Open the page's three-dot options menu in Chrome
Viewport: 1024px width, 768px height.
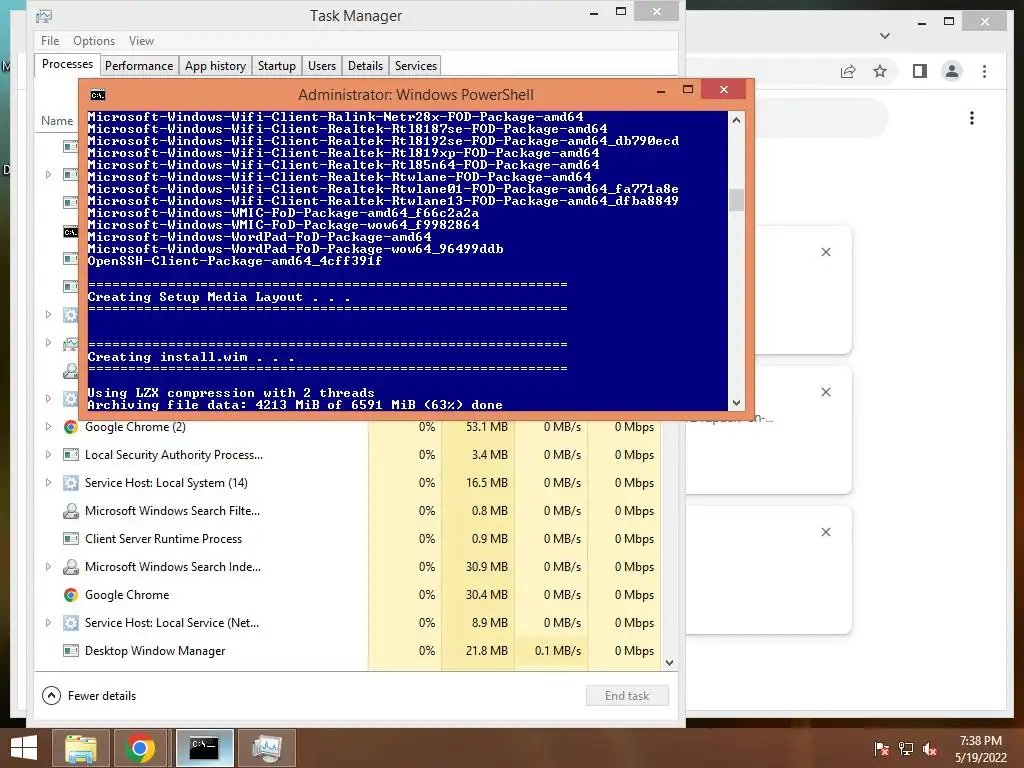point(972,118)
